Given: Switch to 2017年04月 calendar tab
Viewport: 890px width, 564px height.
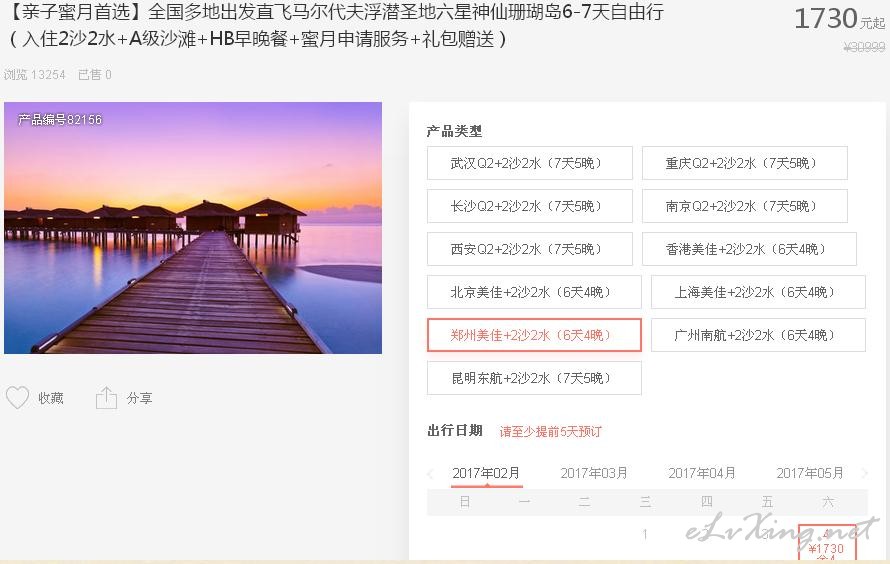Looking at the screenshot, I should click(x=702, y=473).
